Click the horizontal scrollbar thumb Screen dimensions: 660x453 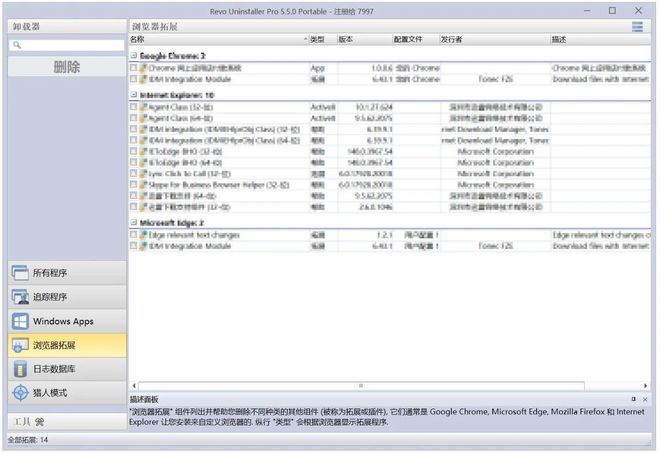(x=361, y=385)
